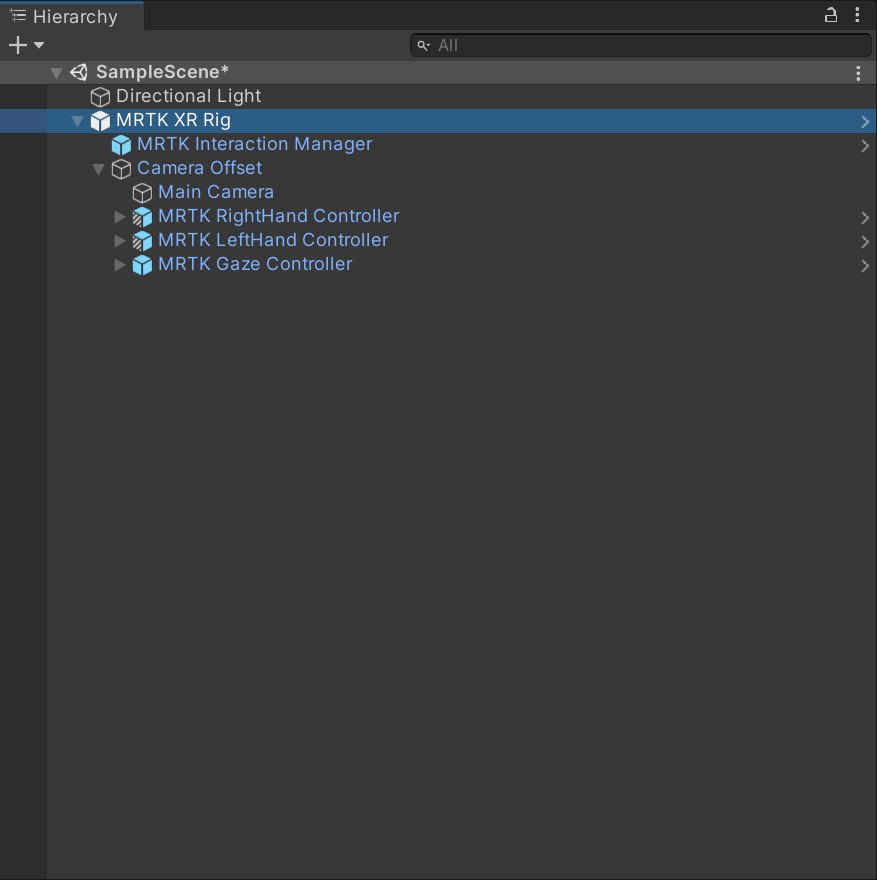The height and width of the screenshot is (880, 877).
Task: Collapse the SampleScene disclosure triangle
Action: (x=57, y=71)
